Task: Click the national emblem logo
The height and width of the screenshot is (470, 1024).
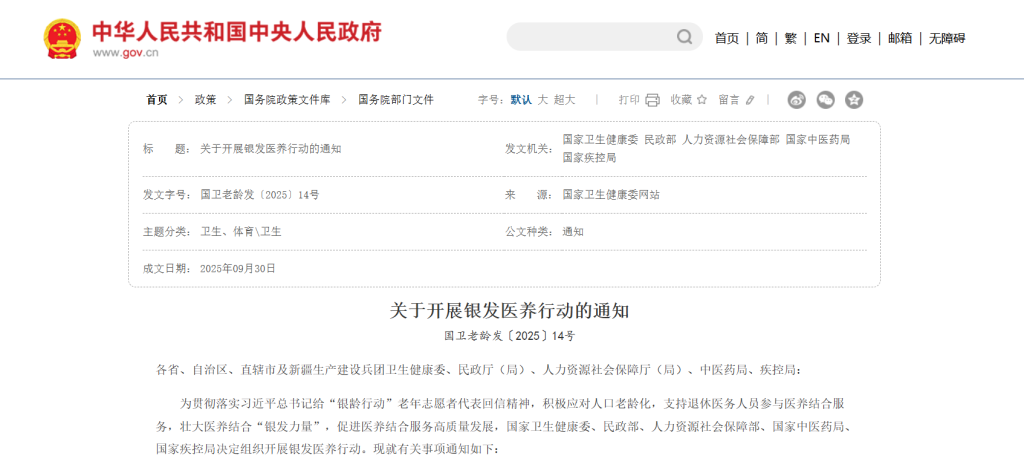Action: [62, 38]
